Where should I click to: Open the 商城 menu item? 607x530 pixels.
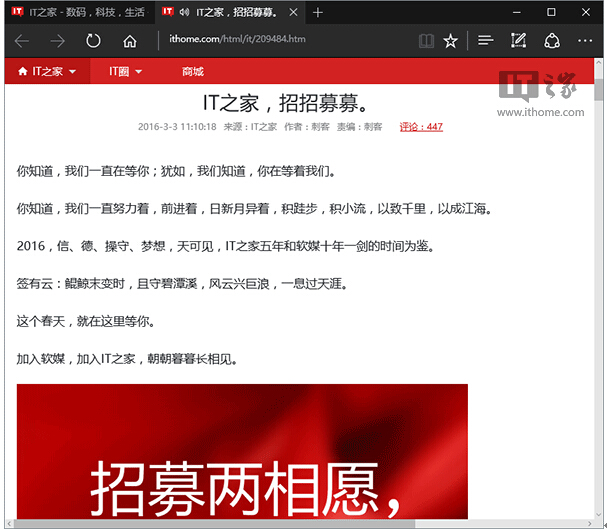point(193,72)
